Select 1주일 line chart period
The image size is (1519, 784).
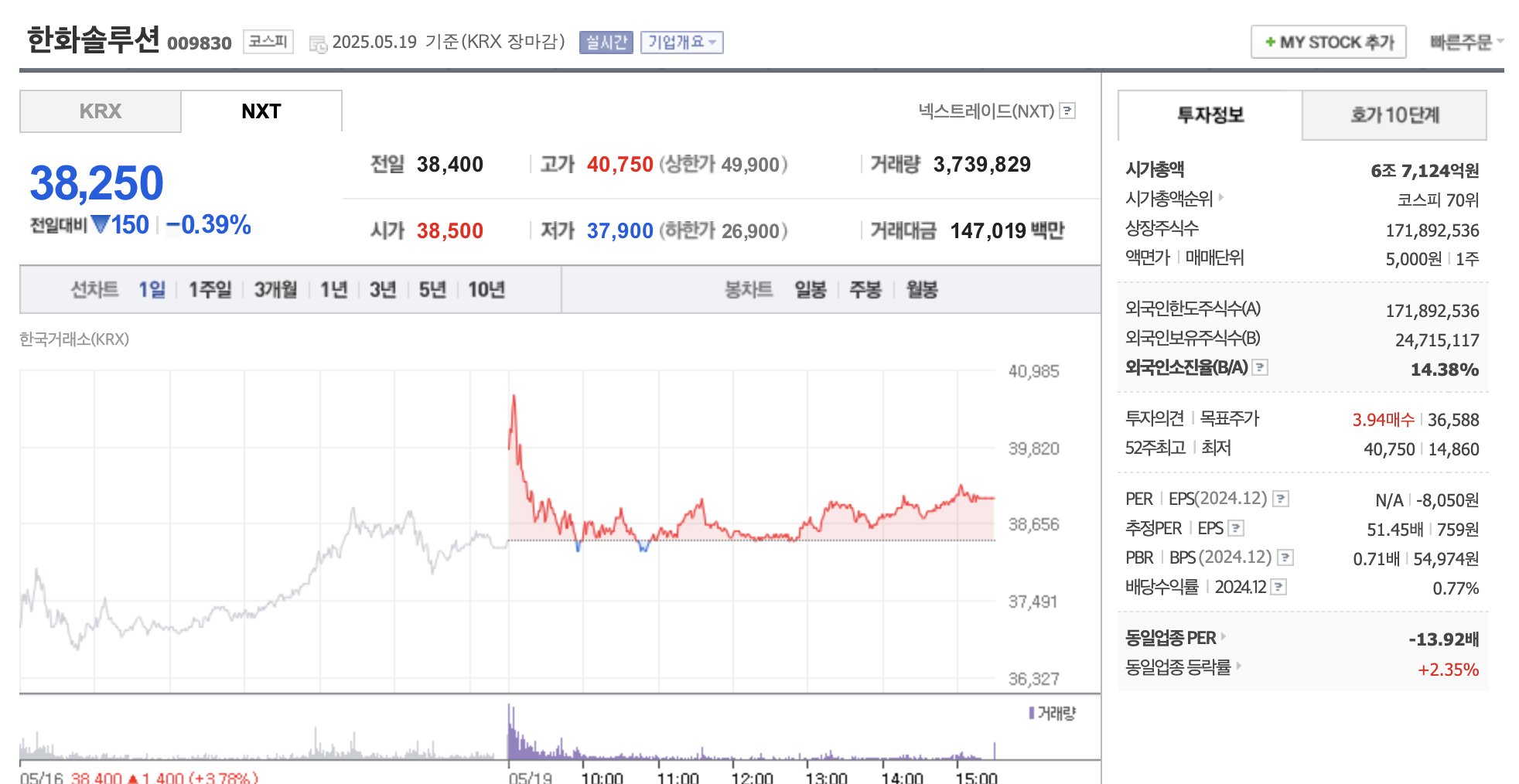point(210,290)
